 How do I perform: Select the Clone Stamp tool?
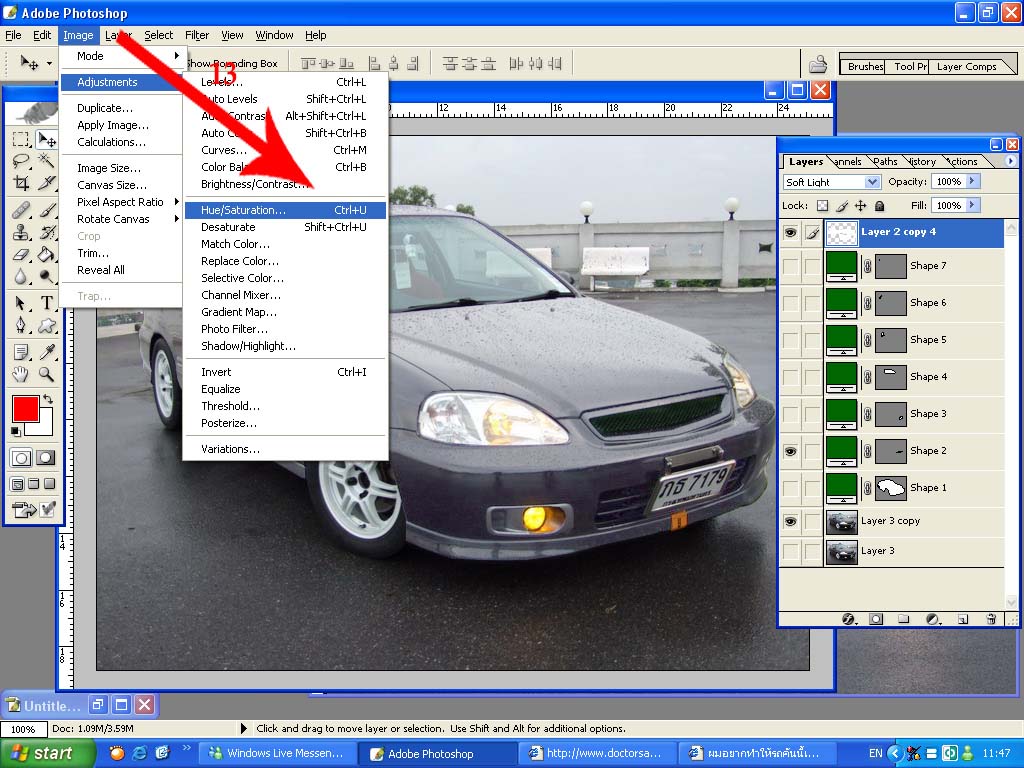[x=22, y=232]
